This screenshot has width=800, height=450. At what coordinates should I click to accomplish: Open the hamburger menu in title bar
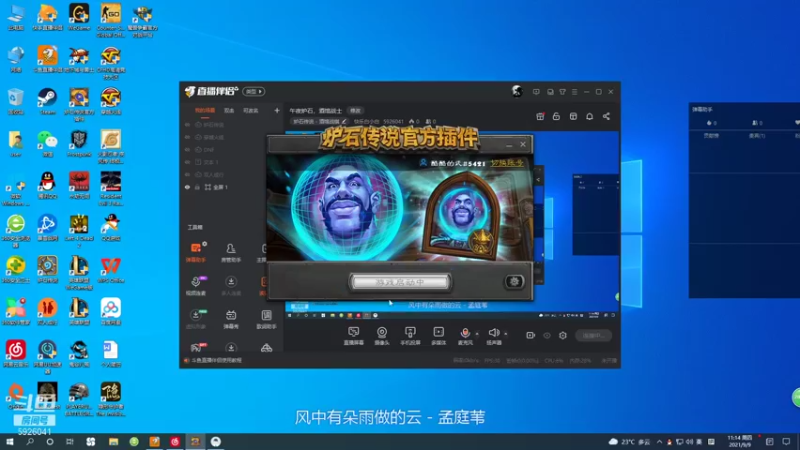tap(574, 92)
